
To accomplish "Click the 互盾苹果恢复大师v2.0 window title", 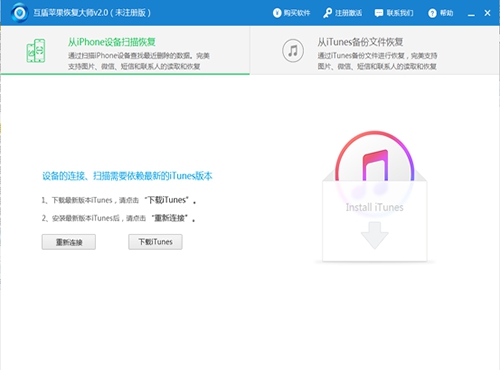I will pyautogui.click(x=92, y=13).
